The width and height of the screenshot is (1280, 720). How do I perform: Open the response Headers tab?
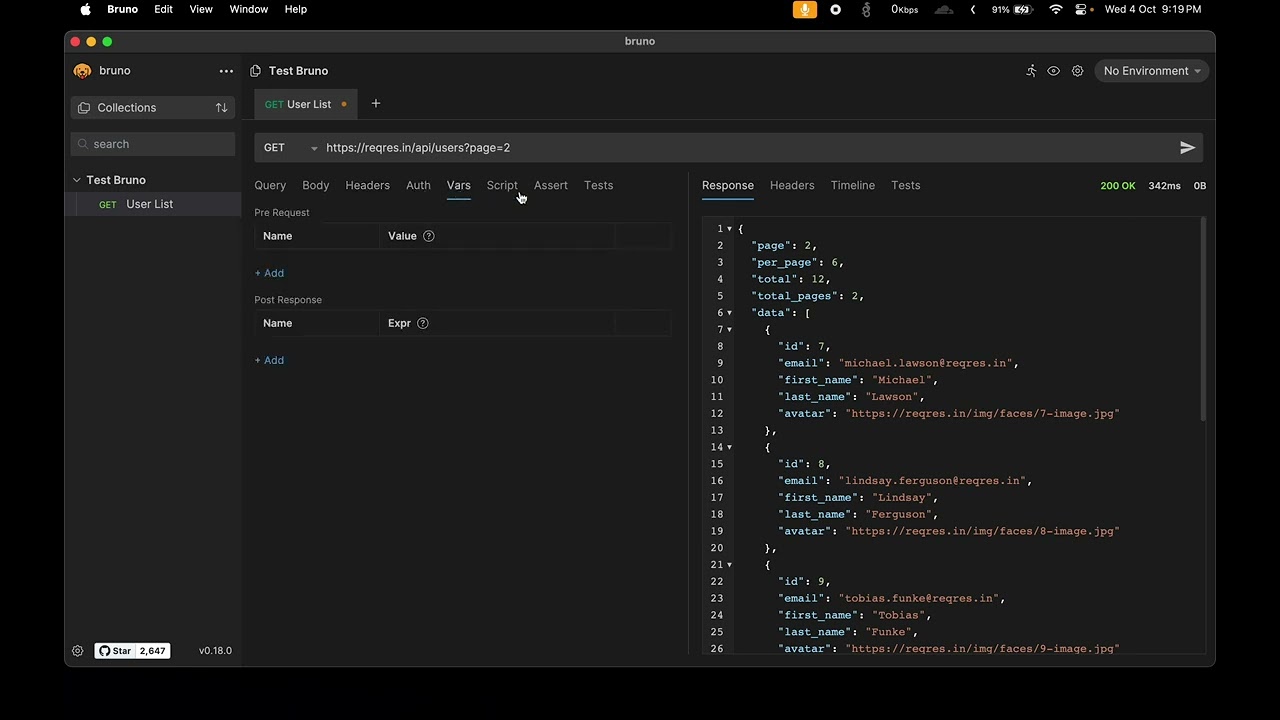pyautogui.click(x=792, y=185)
